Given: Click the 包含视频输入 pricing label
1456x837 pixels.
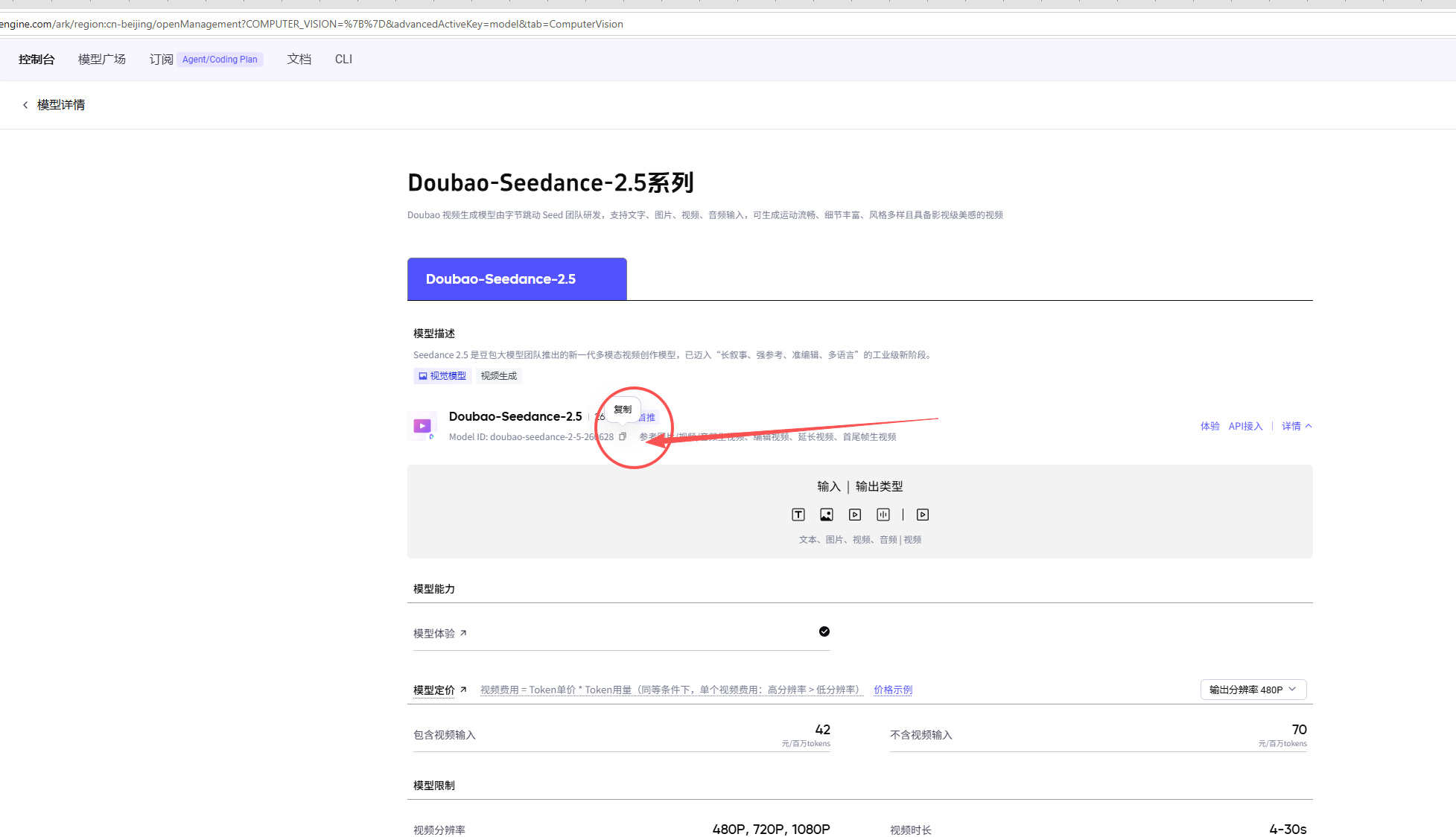Looking at the screenshot, I should (x=445, y=735).
